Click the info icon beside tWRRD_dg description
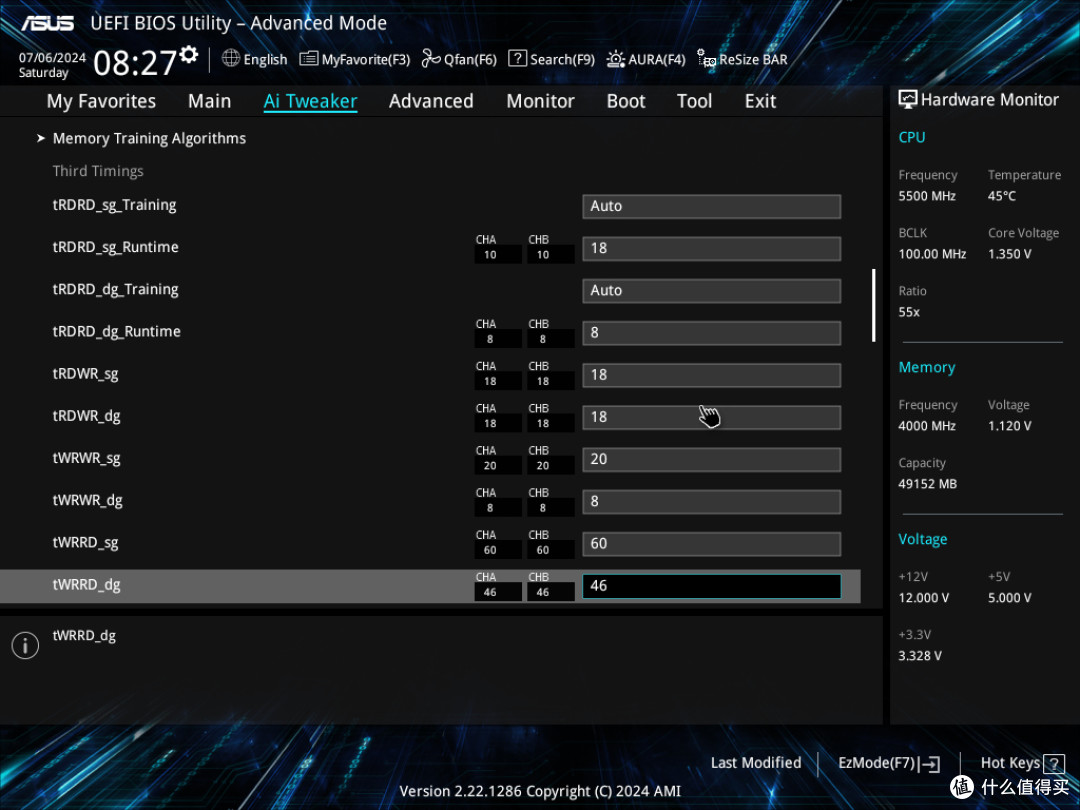Image resolution: width=1080 pixels, height=810 pixels. (x=25, y=645)
